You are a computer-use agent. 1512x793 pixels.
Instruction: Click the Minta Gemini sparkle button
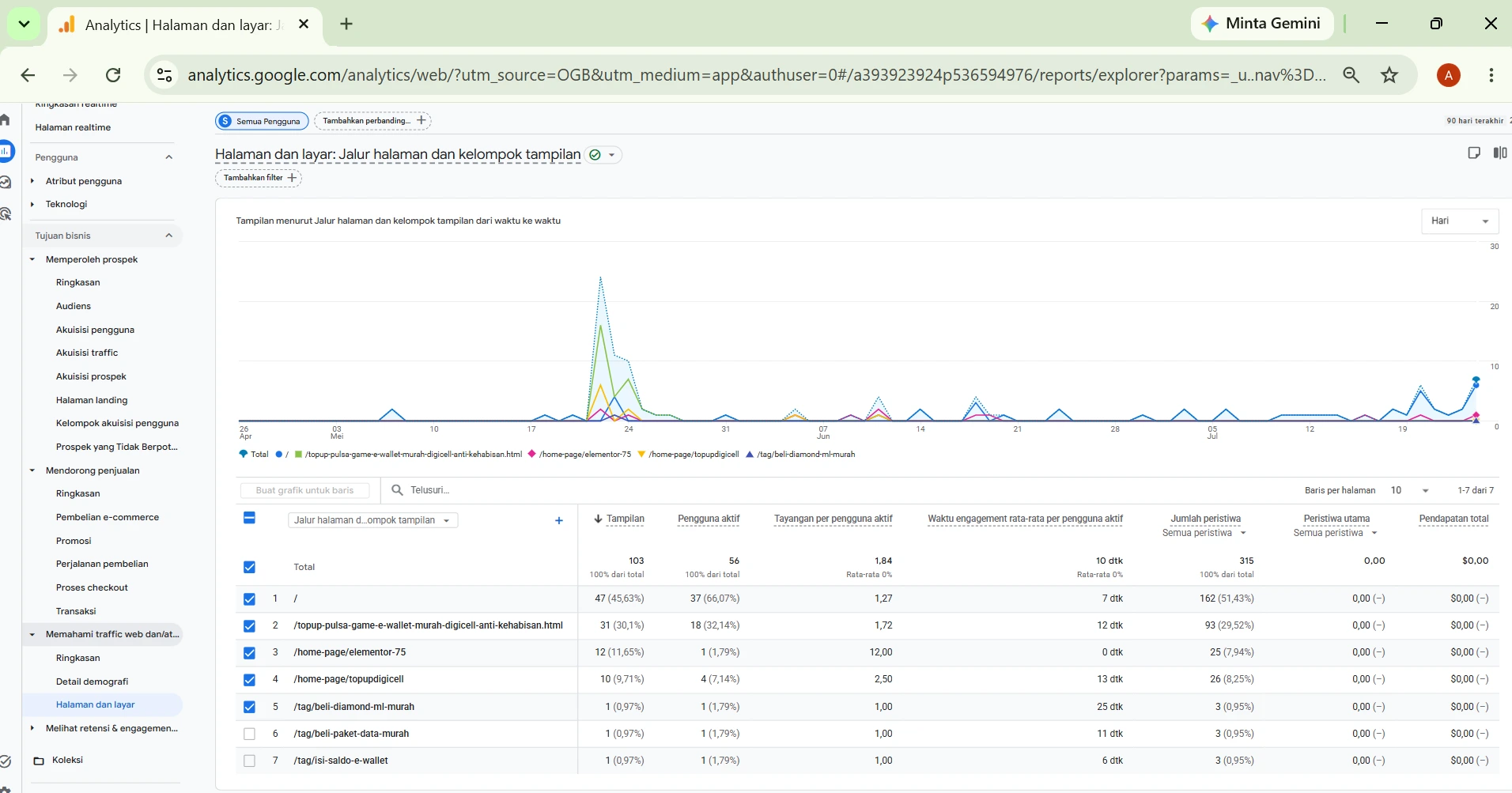(1262, 24)
